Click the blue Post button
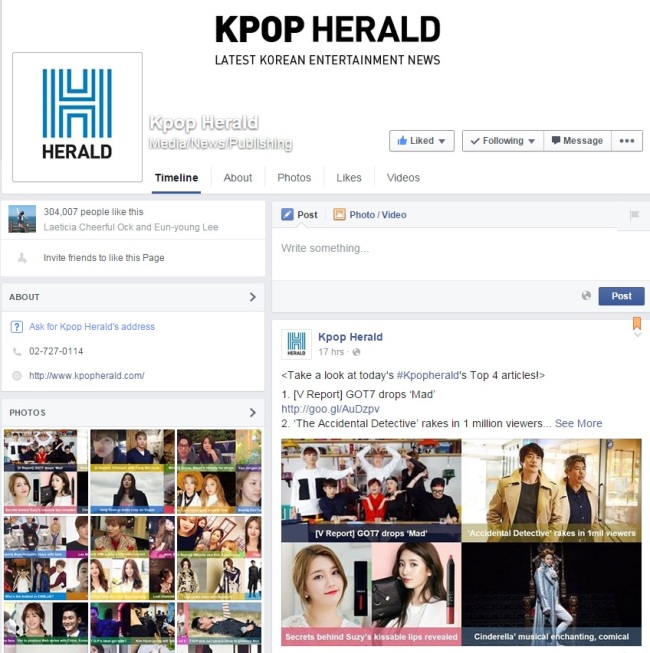The width and height of the screenshot is (650, 653). coord(621,296)
